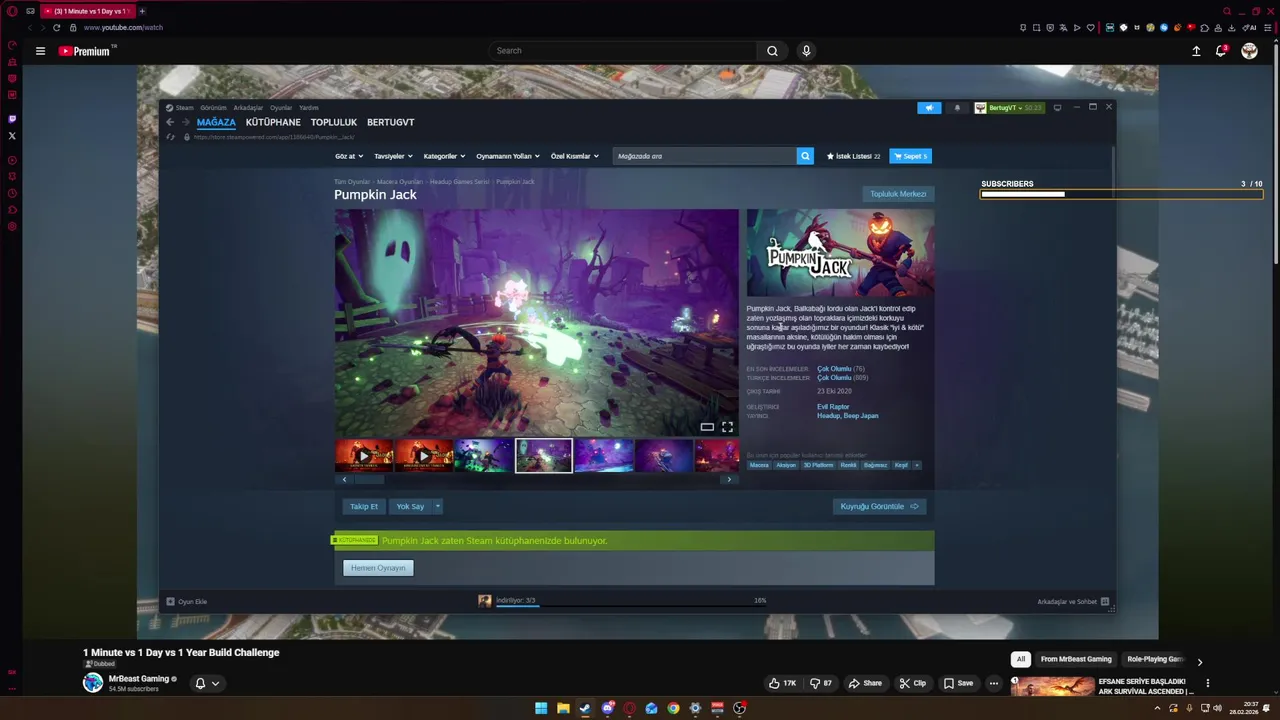Screen dimensions: 1280x720
Task: Click the Hemen Oynayın play button
Action: click(x=378, y=568)
